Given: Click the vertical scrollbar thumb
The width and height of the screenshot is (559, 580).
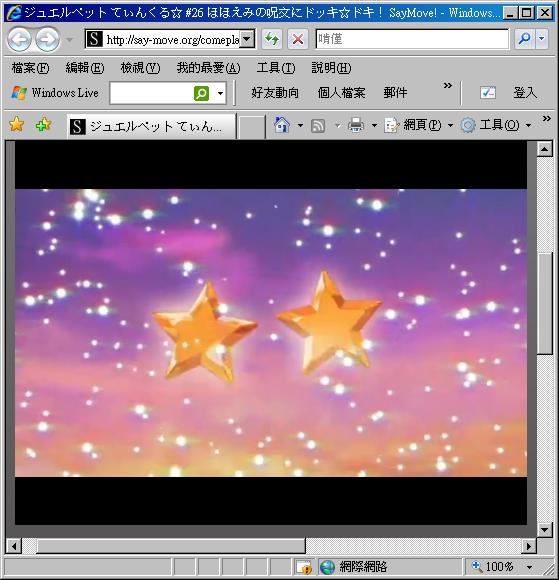Looking at the screenshot, I should click(545, 303).
